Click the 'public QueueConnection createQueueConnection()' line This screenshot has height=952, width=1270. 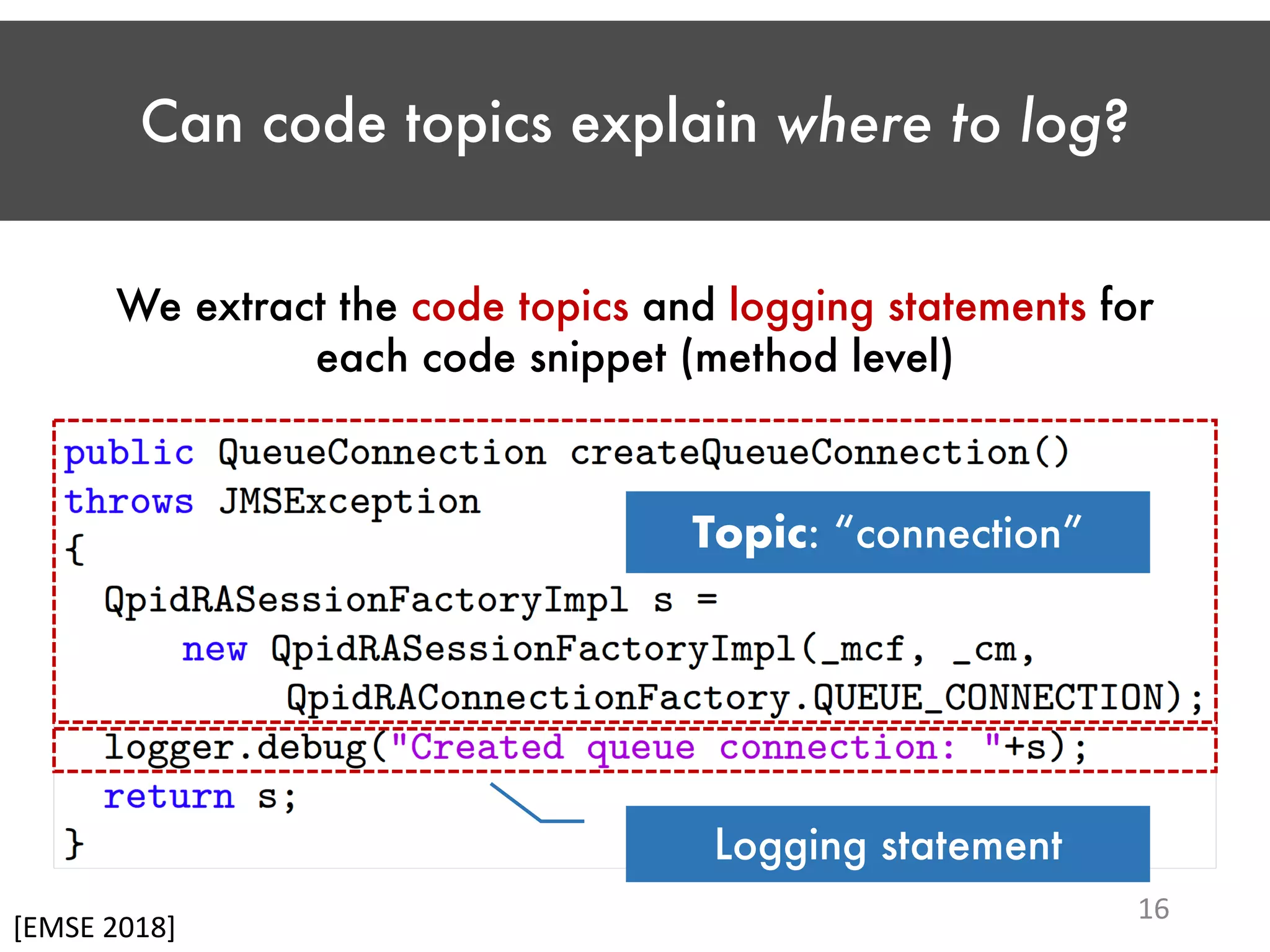click(x=566, y=453)
